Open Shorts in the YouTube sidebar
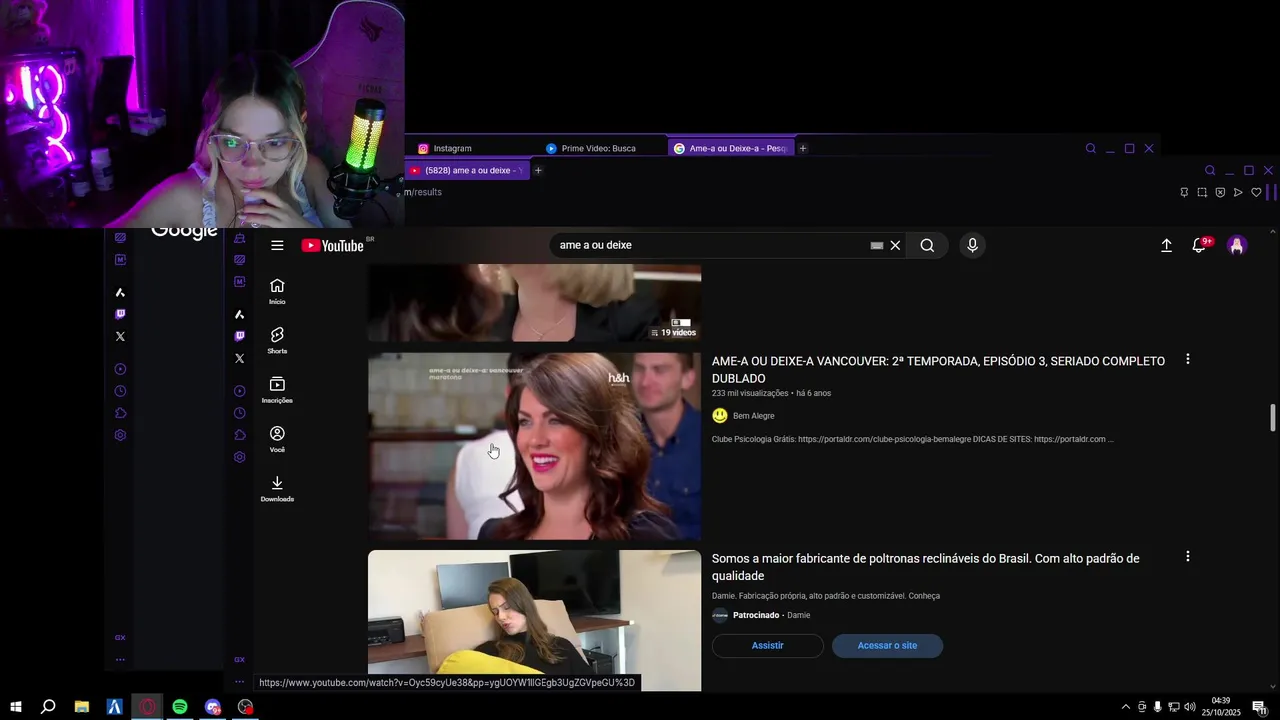Viewport: 1280px width, 720px height. pos(277,340)
